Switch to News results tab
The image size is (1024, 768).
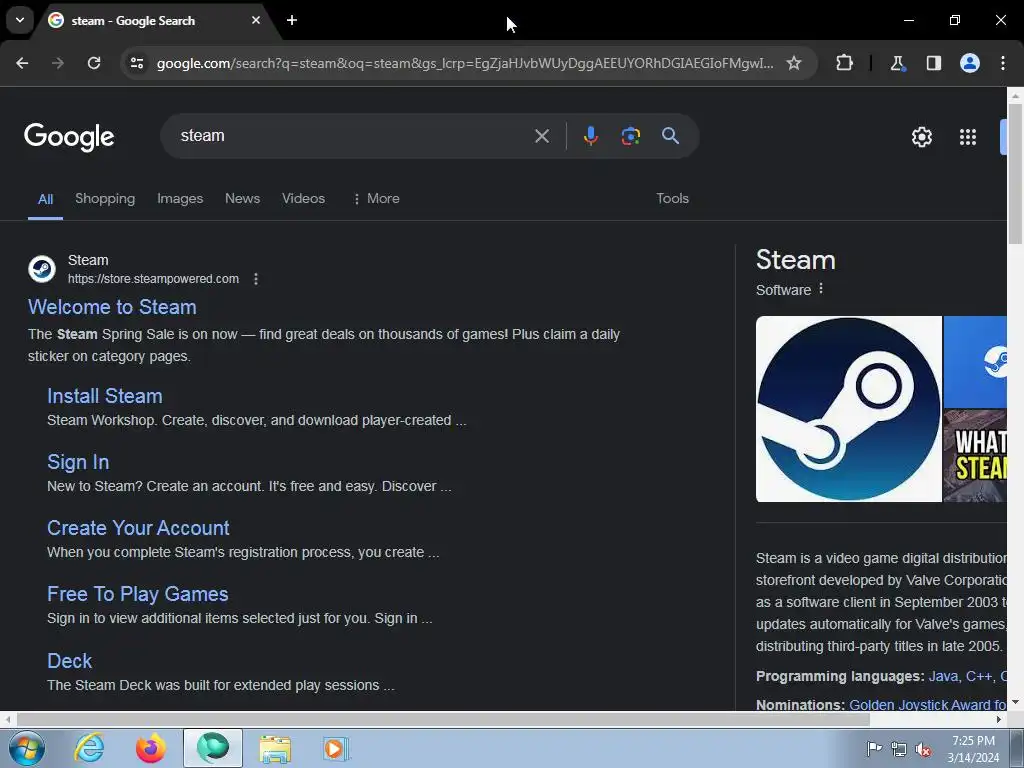(242, 199)
